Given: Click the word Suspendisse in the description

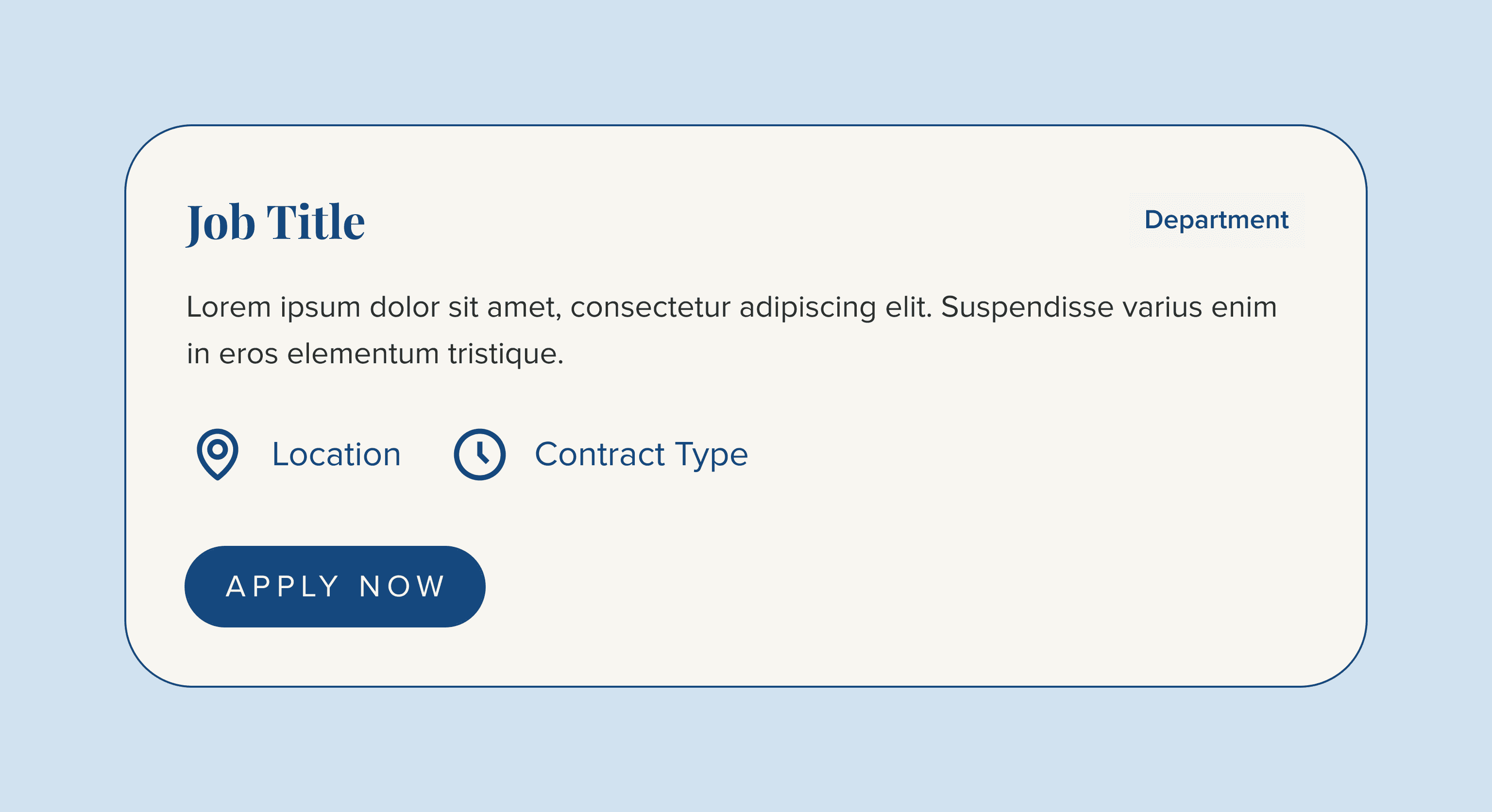Looking at the screenshot, I should 1027,307.
